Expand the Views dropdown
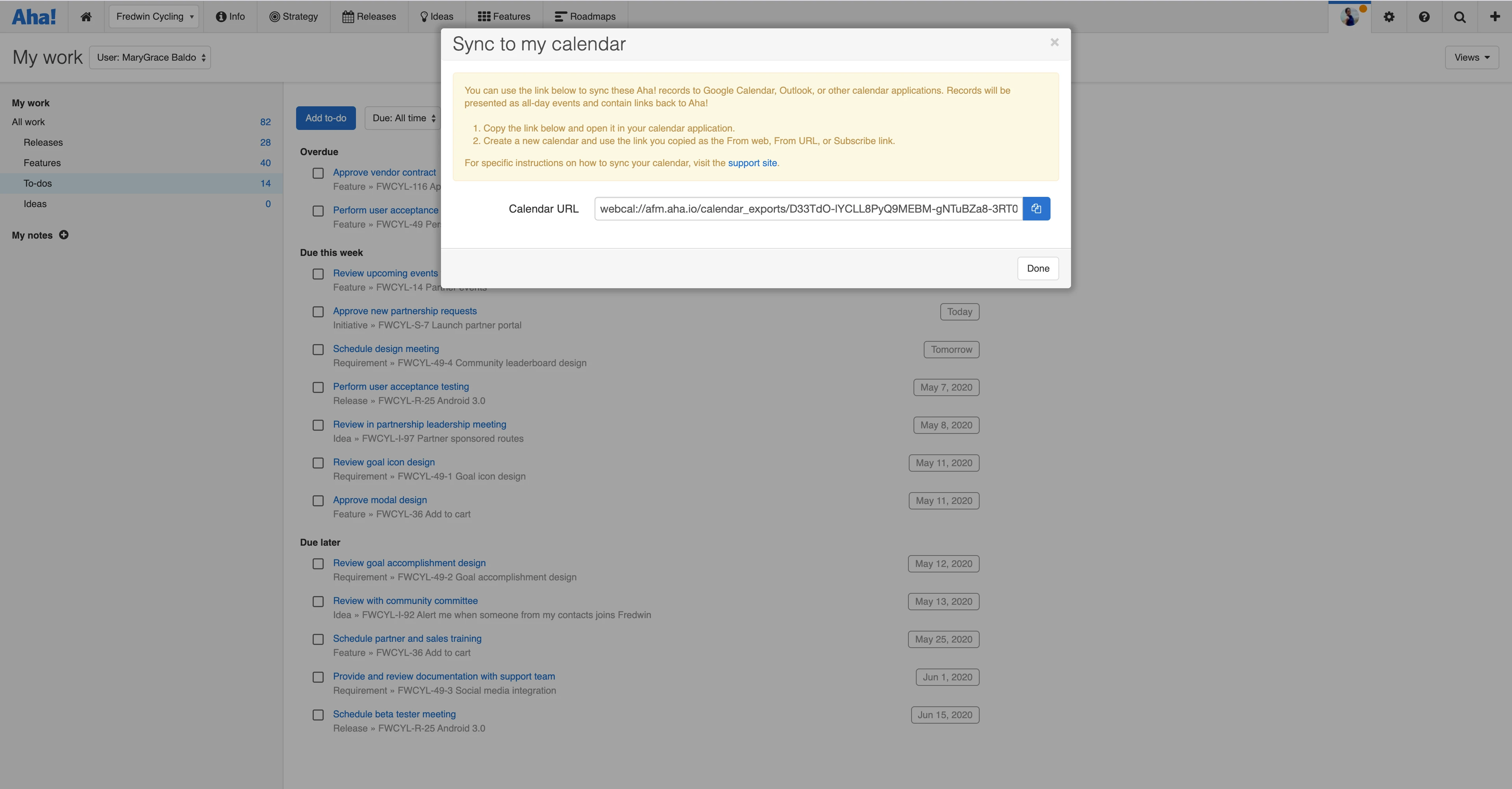This screenshot has height=789, width=1512. 1471,57
